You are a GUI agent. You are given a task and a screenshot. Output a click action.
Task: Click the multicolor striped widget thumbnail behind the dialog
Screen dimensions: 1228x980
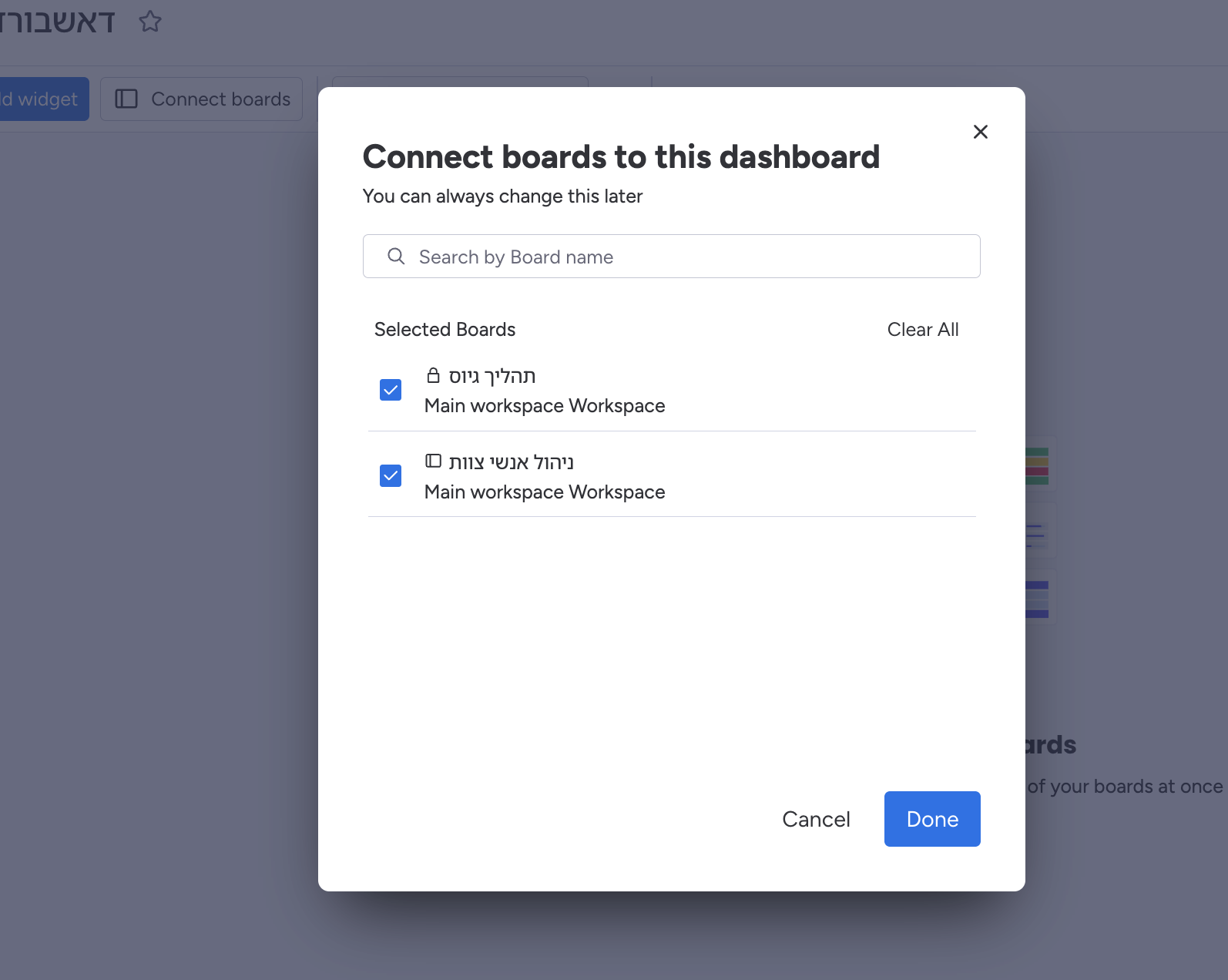(x=1038, y=465)
